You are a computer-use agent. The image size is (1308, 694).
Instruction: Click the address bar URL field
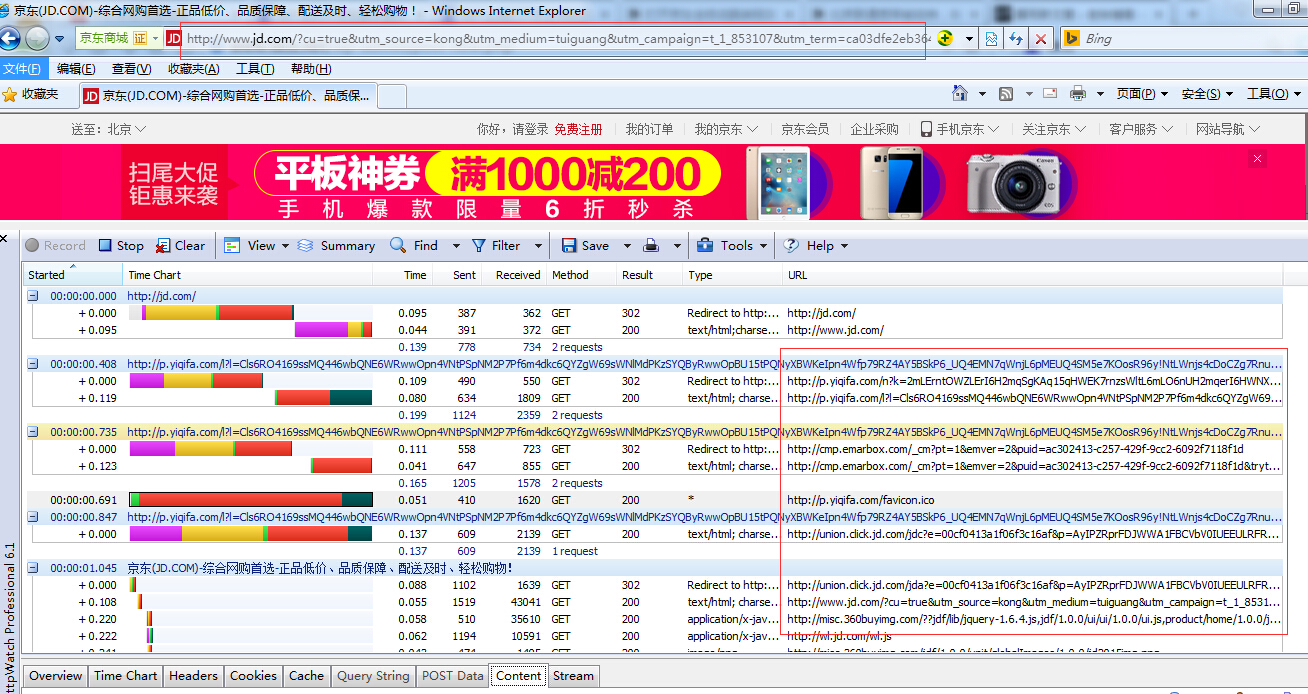558,38
